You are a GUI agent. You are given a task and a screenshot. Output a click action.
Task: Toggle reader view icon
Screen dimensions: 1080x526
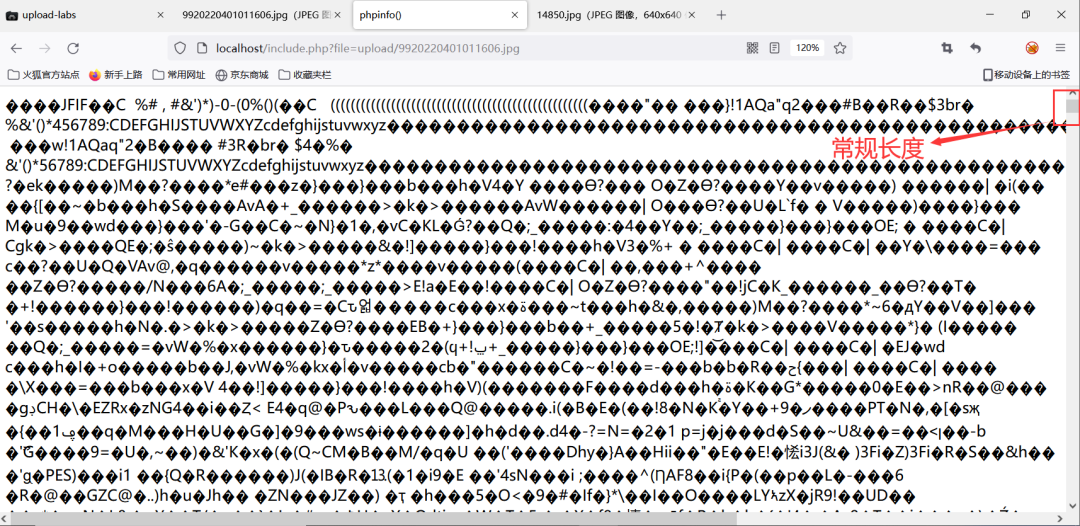tap(775, 48)
